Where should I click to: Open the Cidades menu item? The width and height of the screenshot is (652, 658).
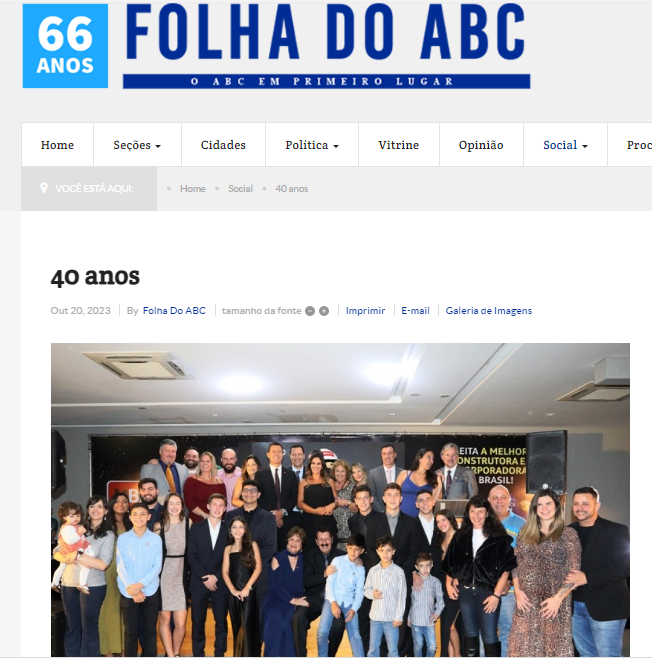223,145
